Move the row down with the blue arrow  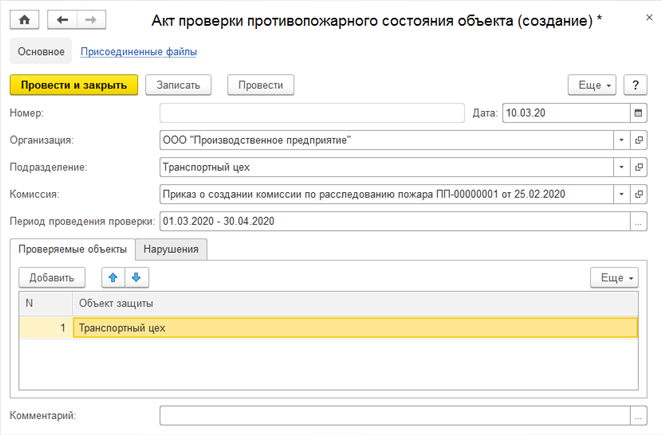[136, 277]
